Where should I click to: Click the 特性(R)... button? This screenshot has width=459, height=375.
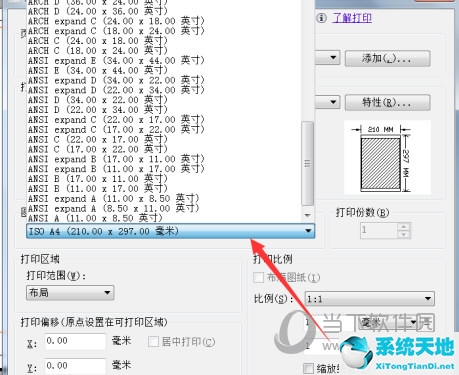pos(387,102)
